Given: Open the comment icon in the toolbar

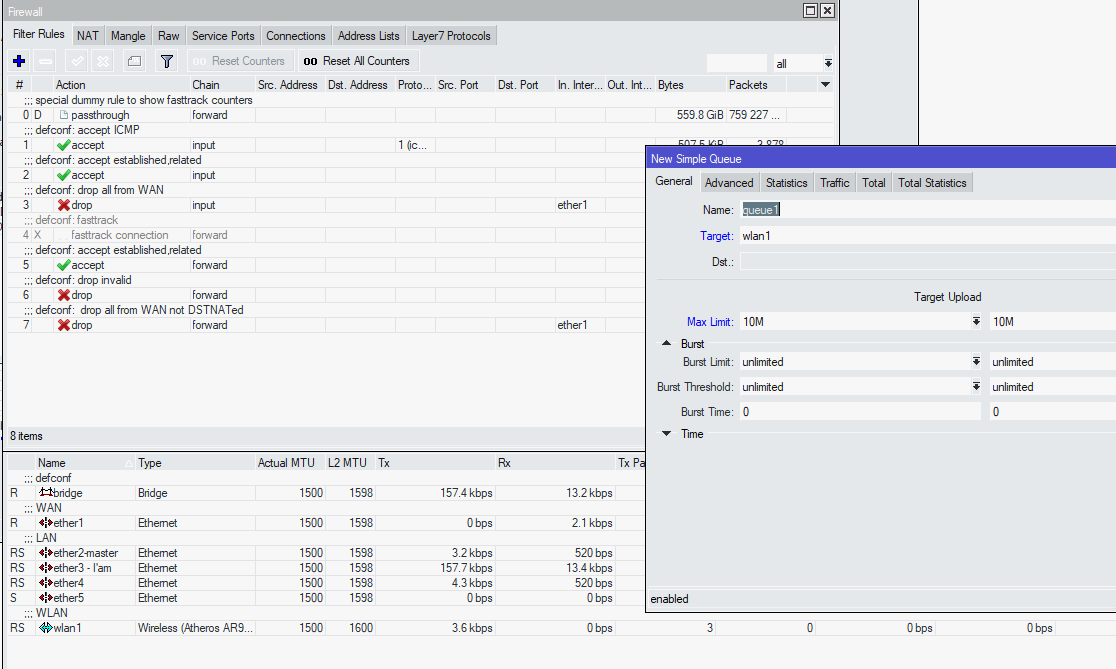Looking at the screenshot, I should pyautogui.click(x=134, y=60).
